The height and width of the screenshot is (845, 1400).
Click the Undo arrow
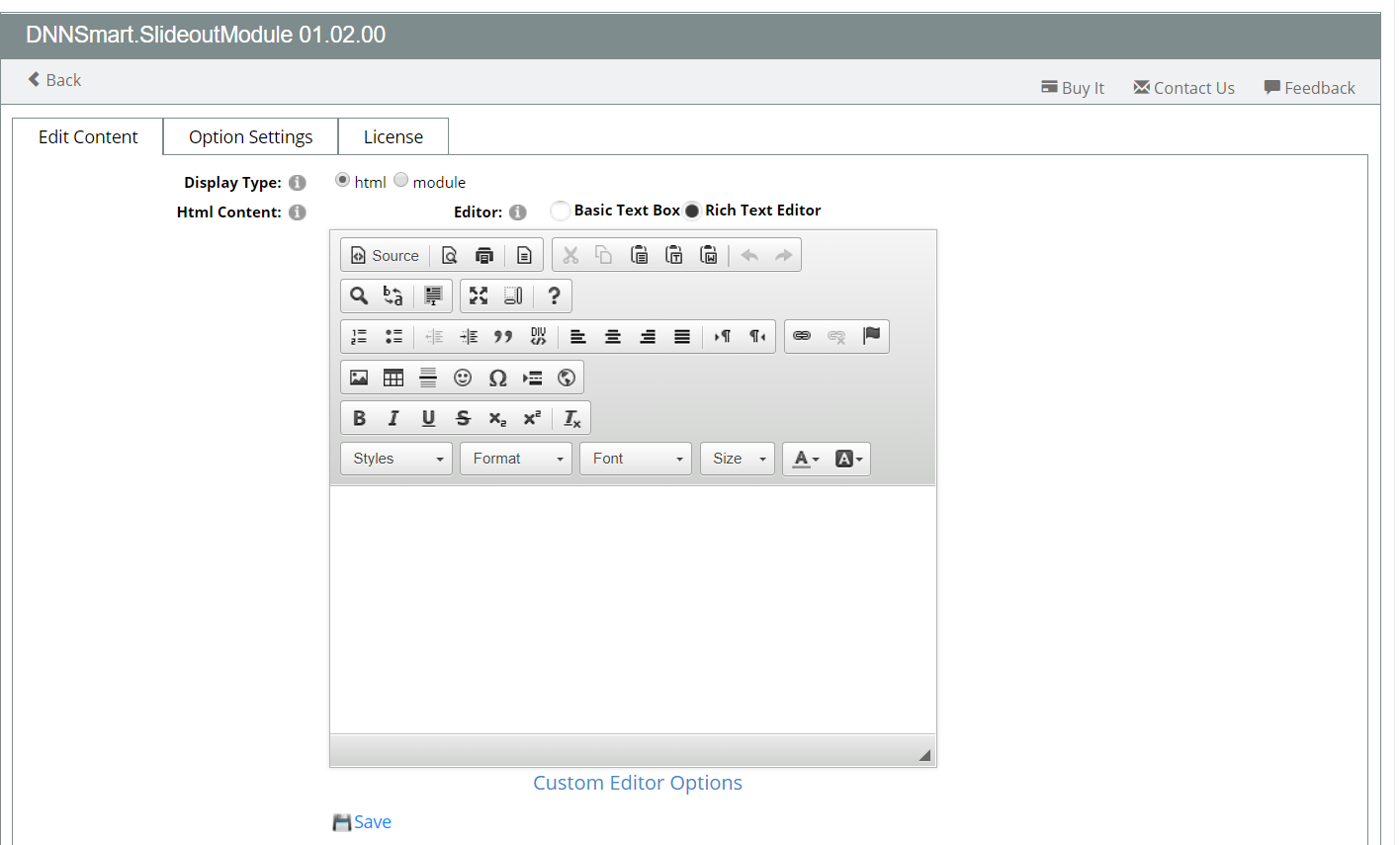pos(749,255)
